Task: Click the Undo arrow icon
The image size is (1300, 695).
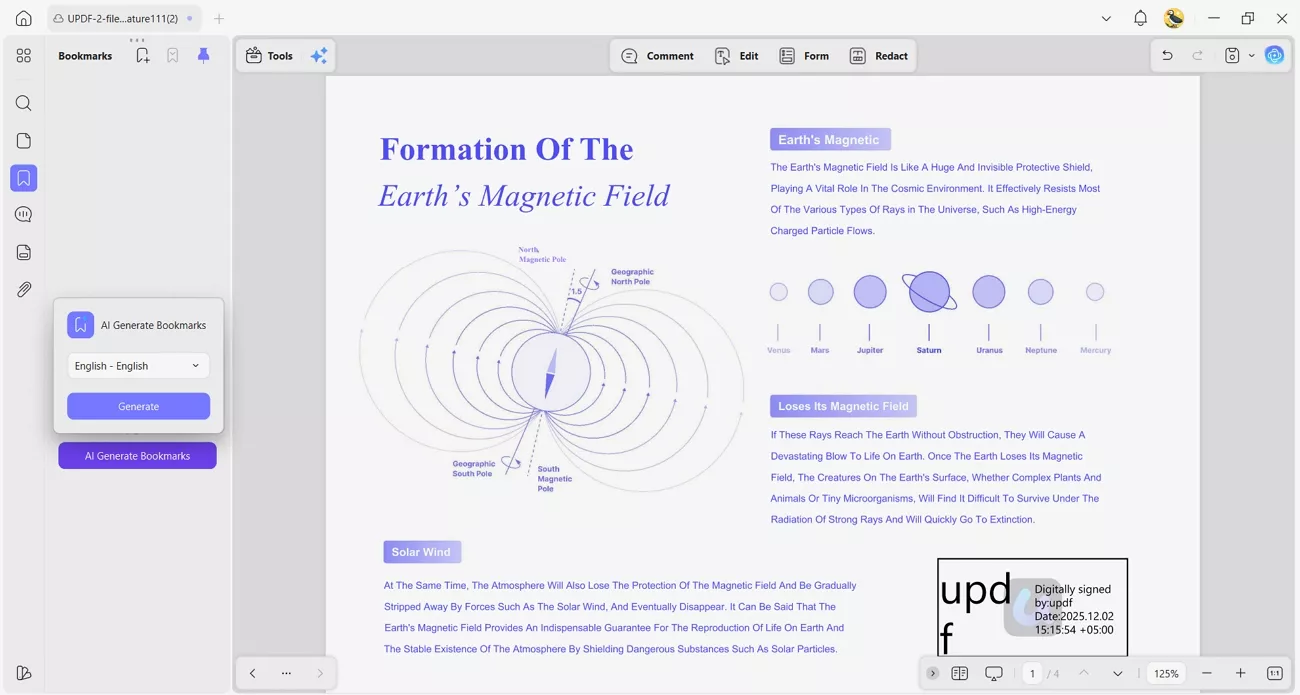Action: click(1167, 55)
